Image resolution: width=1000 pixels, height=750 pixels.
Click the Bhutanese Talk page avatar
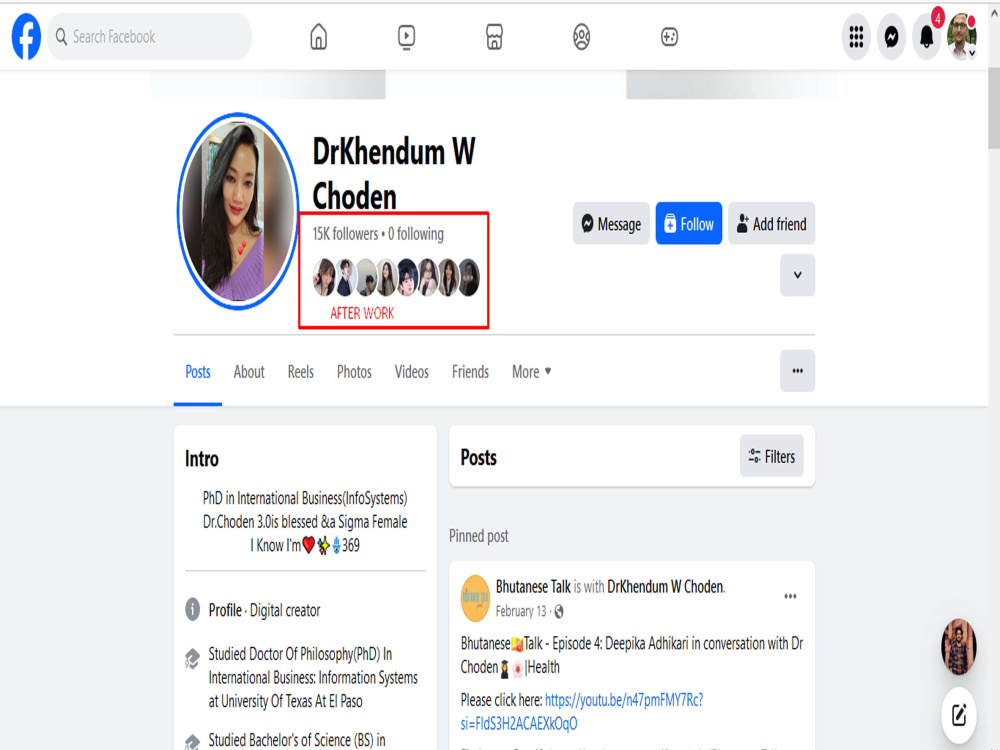click(475, 598)
